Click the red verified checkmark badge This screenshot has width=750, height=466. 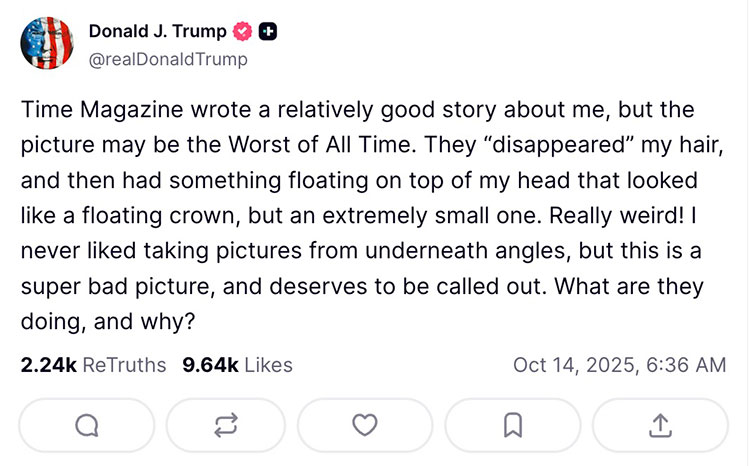coord(242,32)
